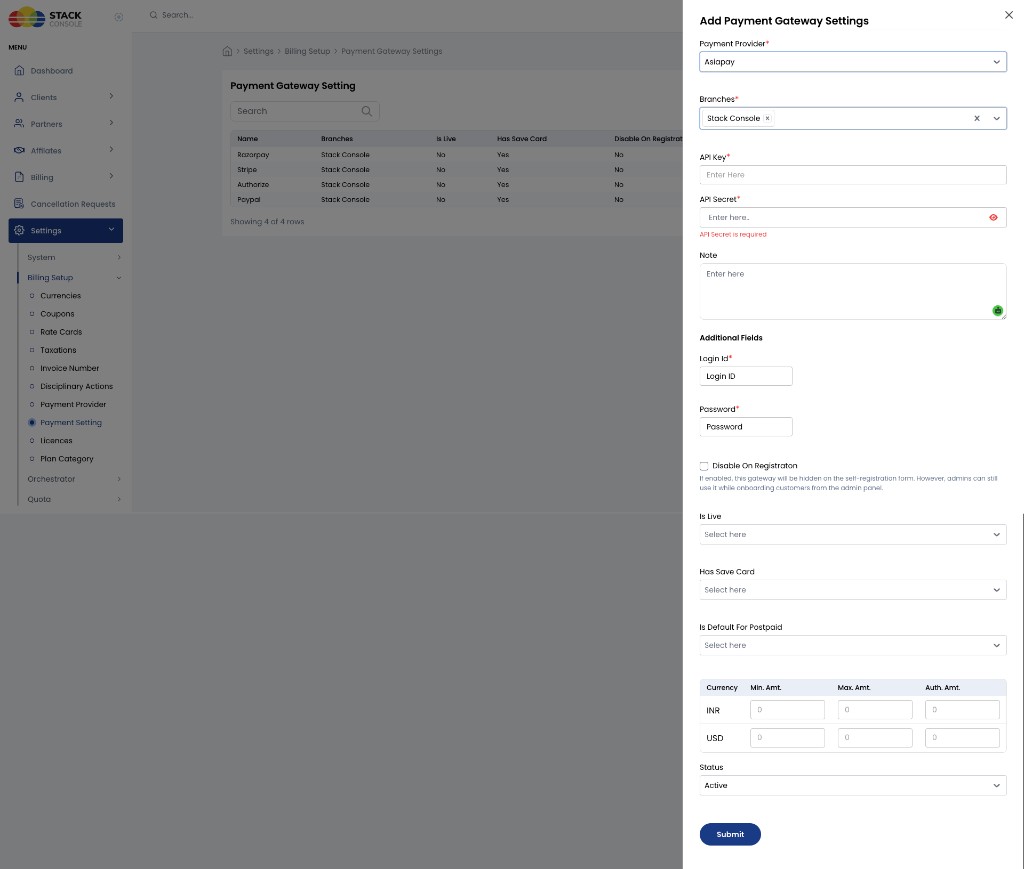Open the Branches dropdown arrow
This screenshot has width=1024, height=869.
[x=997, y=118]
